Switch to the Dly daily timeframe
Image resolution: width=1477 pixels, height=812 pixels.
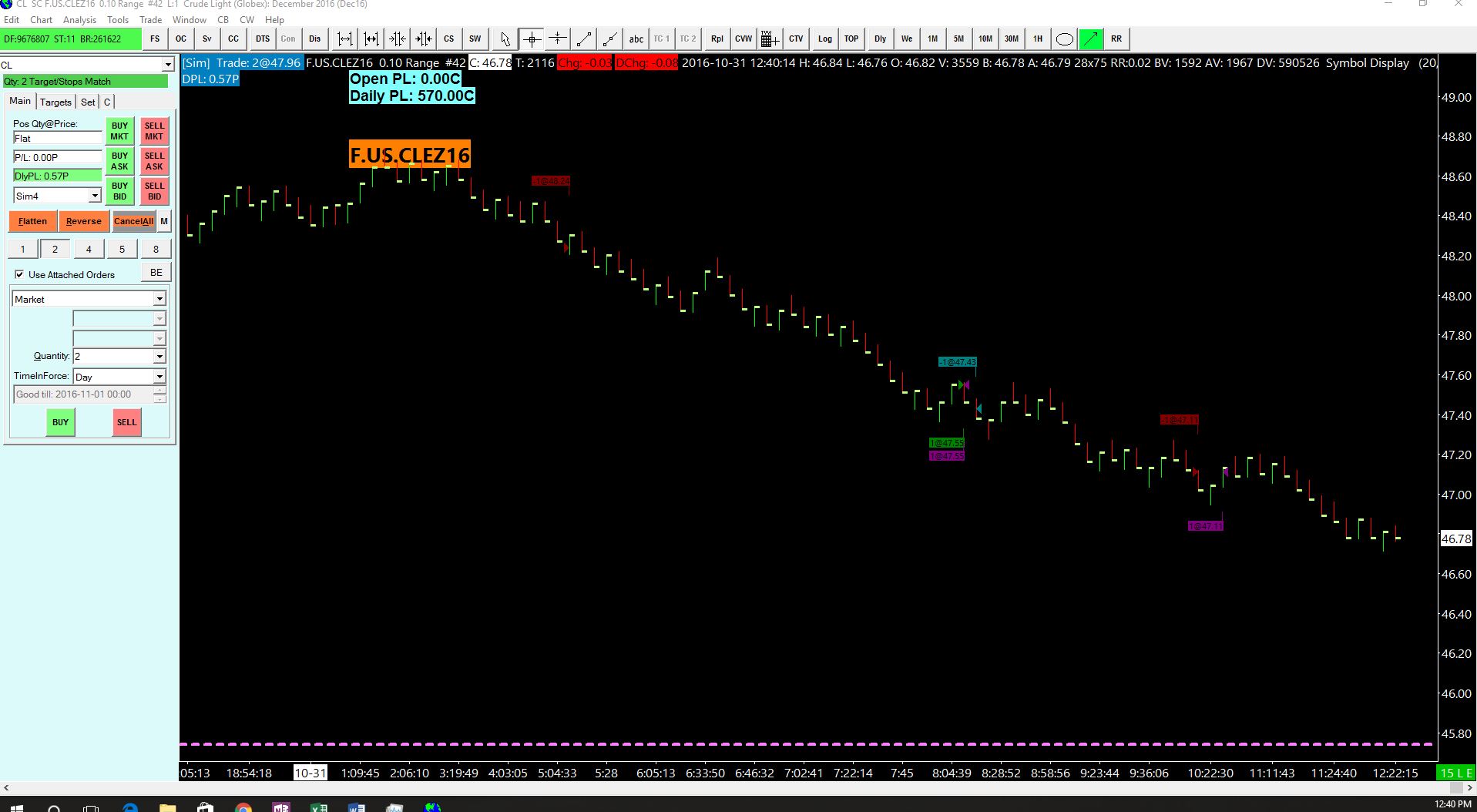click(x=881, y=39)
